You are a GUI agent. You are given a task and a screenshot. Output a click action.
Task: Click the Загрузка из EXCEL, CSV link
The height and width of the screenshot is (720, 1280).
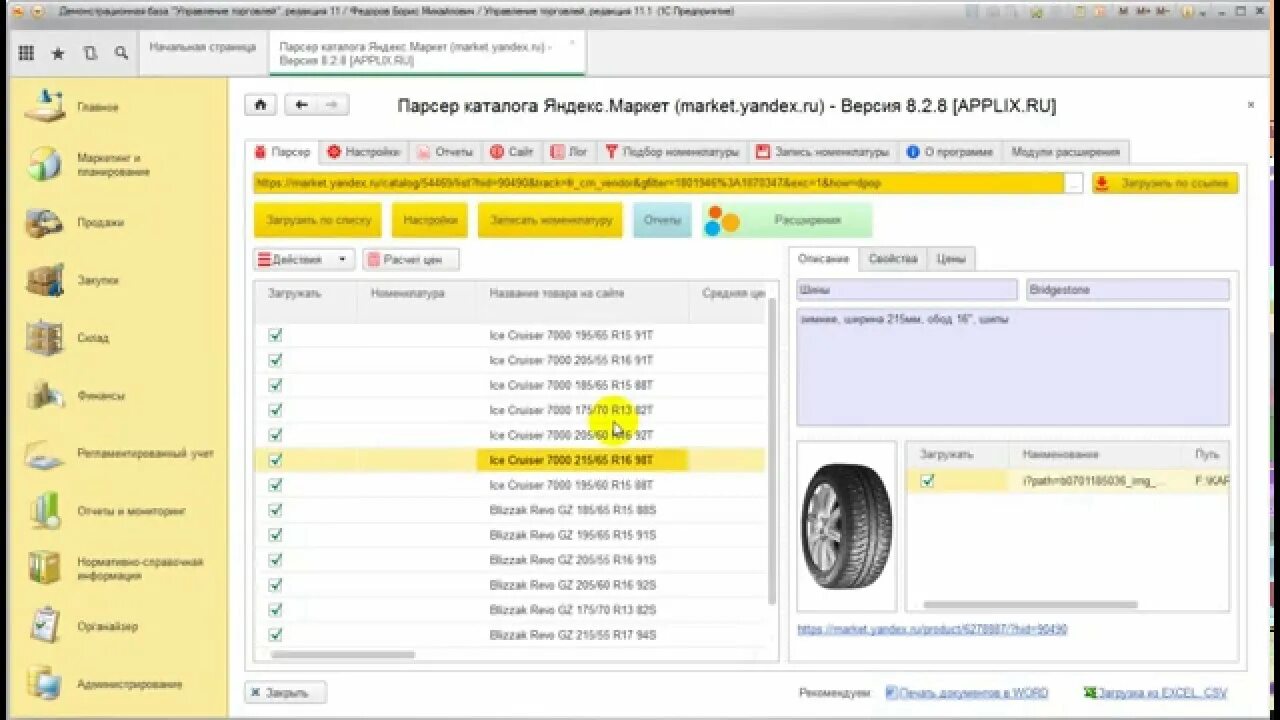point(1155,693)
